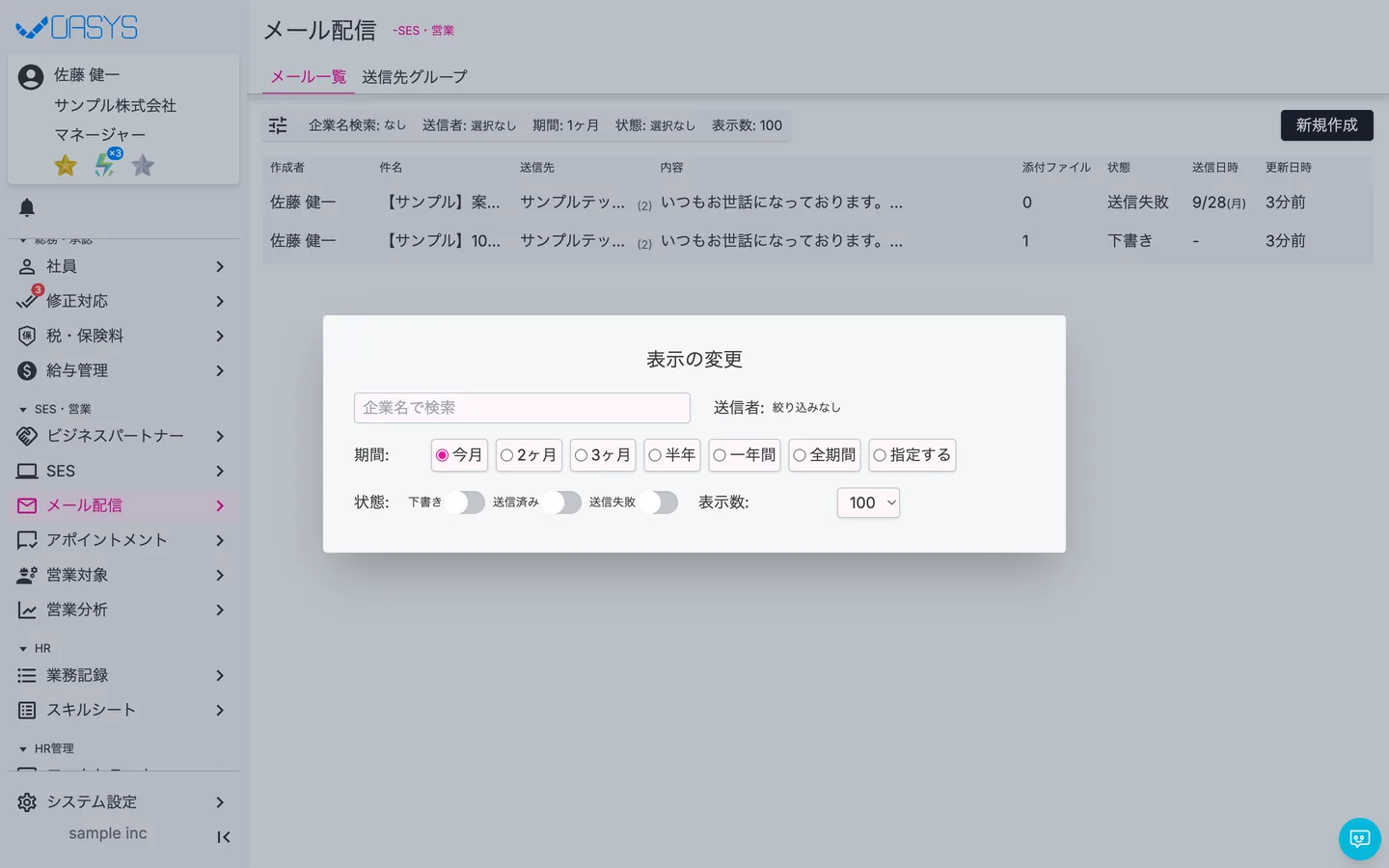Open the filter settings sliders icon
This screenshot has height=868, width=1389.
(278, 125)
